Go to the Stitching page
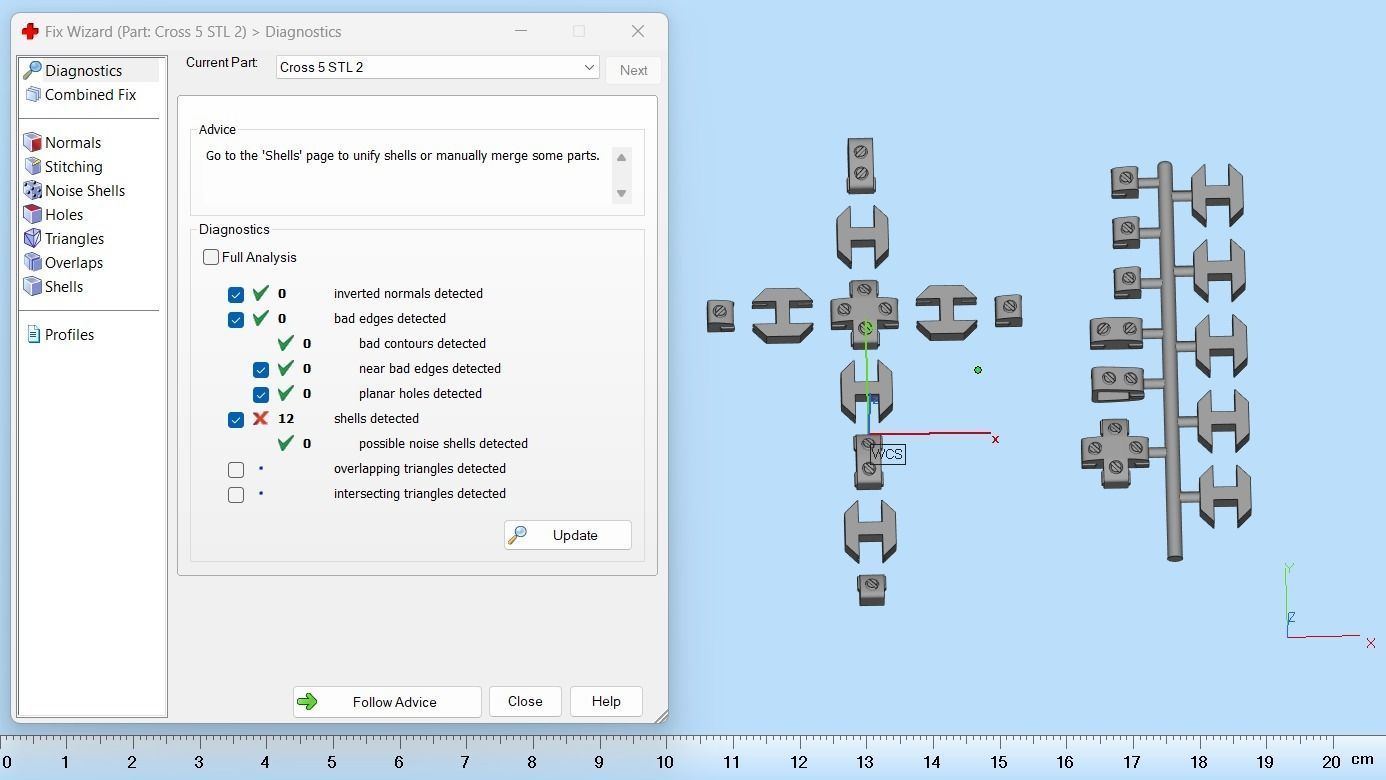The height and width of the screenshot is (780, 1386). pos(73,167)
